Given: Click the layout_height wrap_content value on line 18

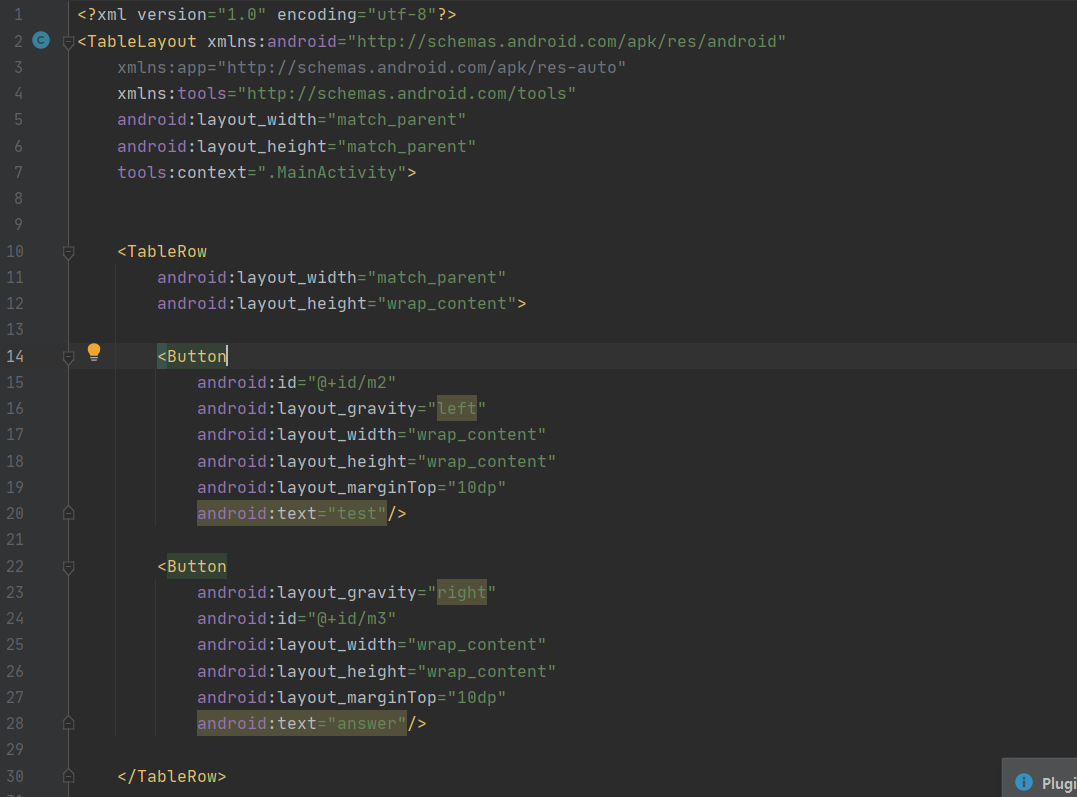Looking at the screenshot, I should point(486,461).
